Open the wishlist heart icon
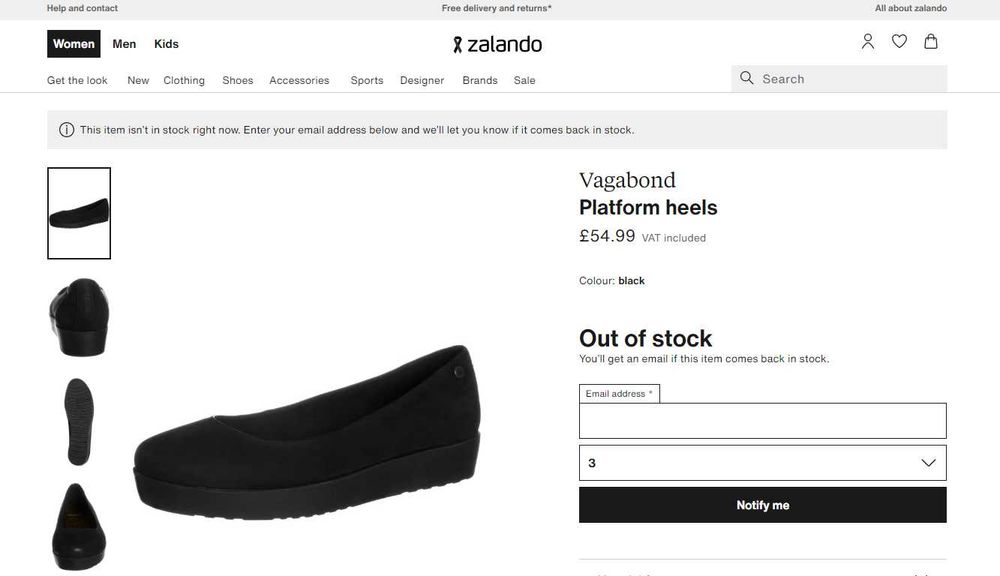Image resolution: width=1000 pixels, height=576 pixels. click(899, 42)
